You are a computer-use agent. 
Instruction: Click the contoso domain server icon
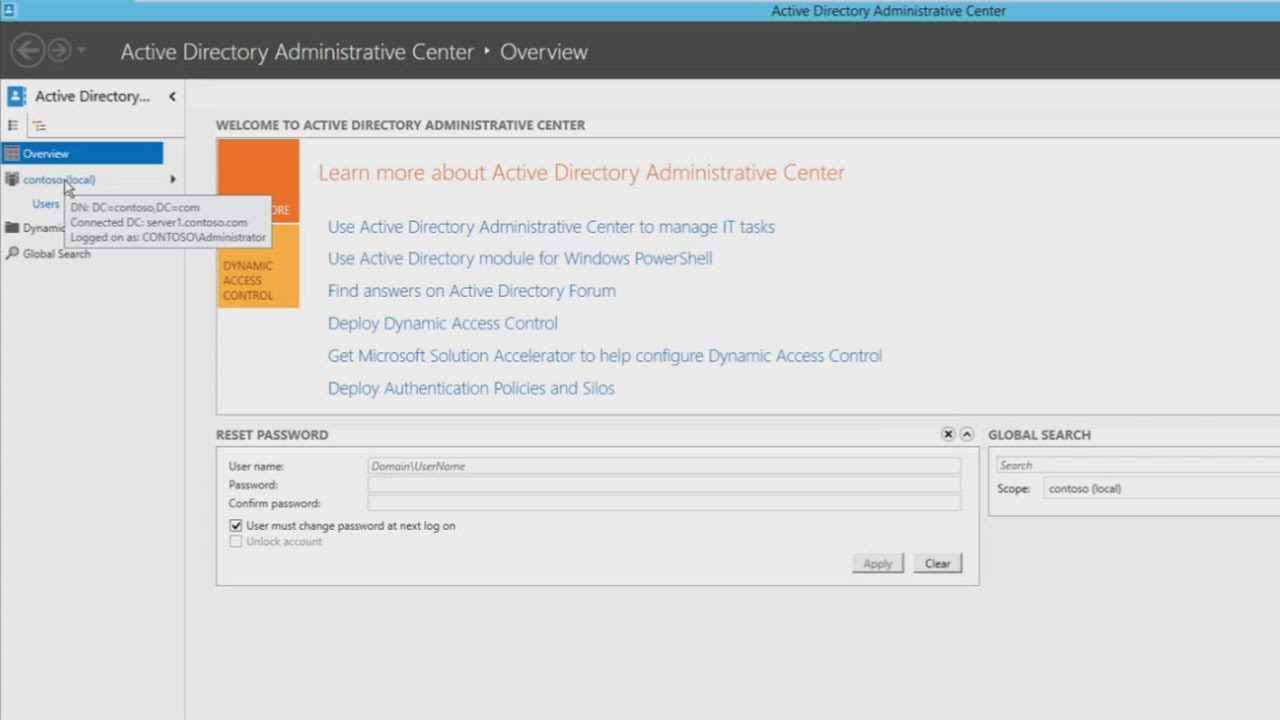[12, 179]
